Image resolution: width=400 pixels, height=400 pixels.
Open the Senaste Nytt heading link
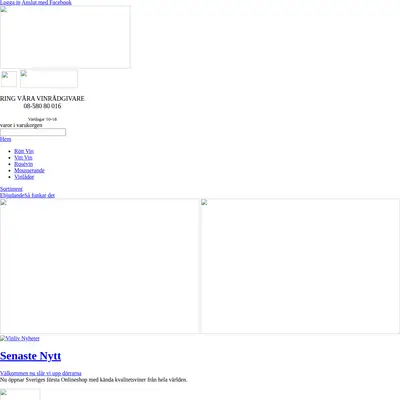(30, 356)
